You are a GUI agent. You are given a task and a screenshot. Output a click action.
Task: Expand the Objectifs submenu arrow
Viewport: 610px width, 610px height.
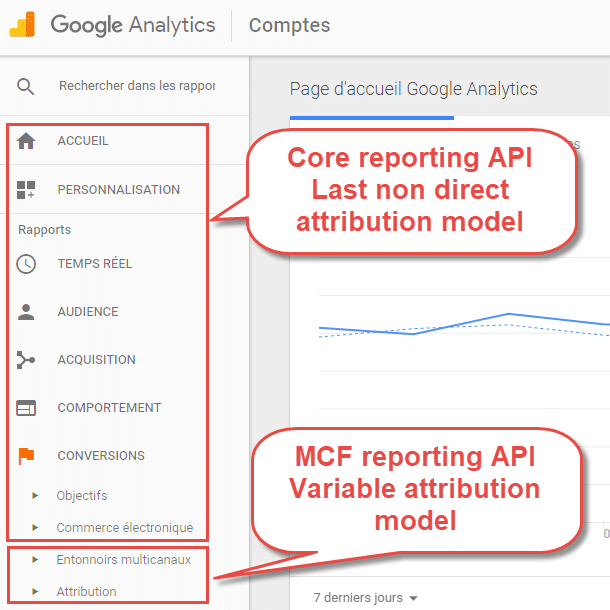(x=35, y=496)
